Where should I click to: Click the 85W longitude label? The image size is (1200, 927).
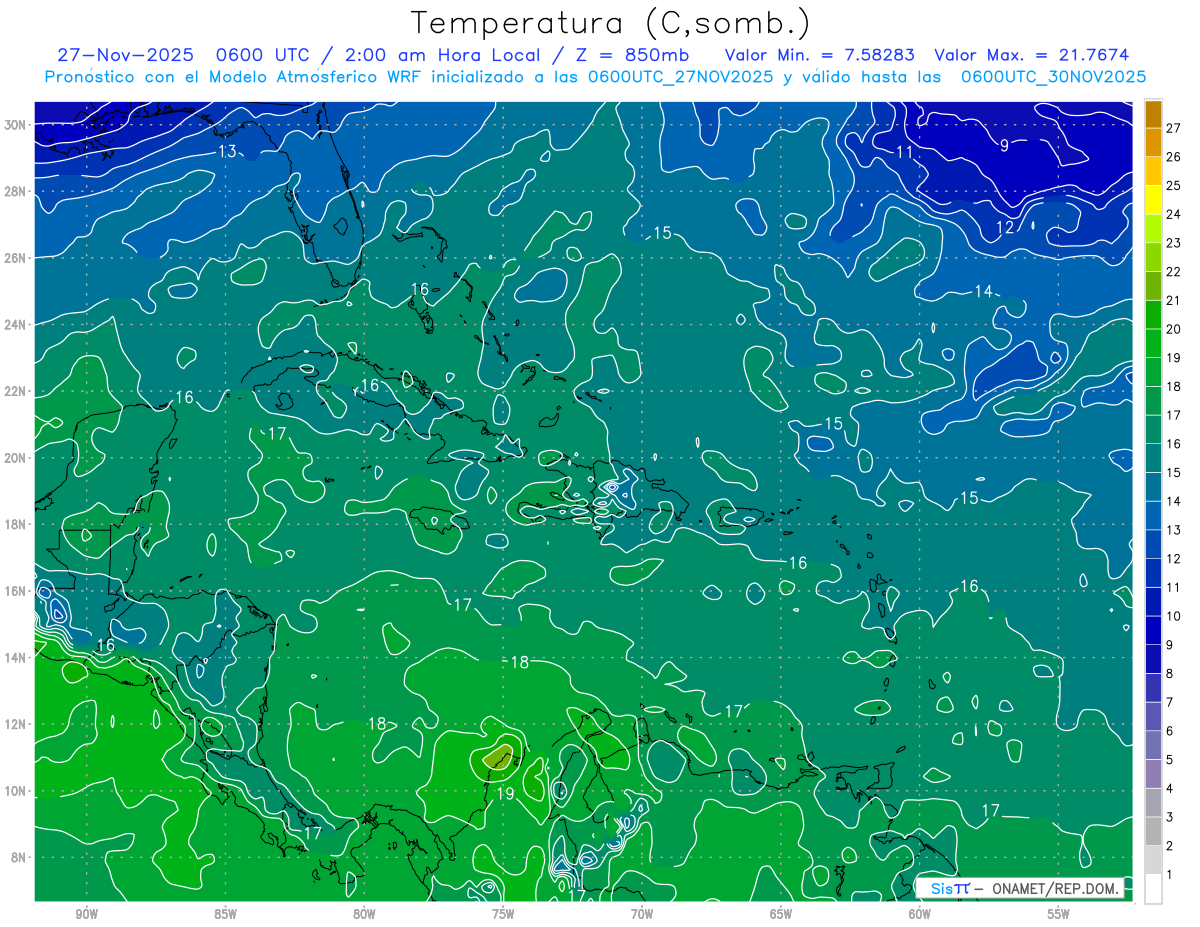(225, 914)
